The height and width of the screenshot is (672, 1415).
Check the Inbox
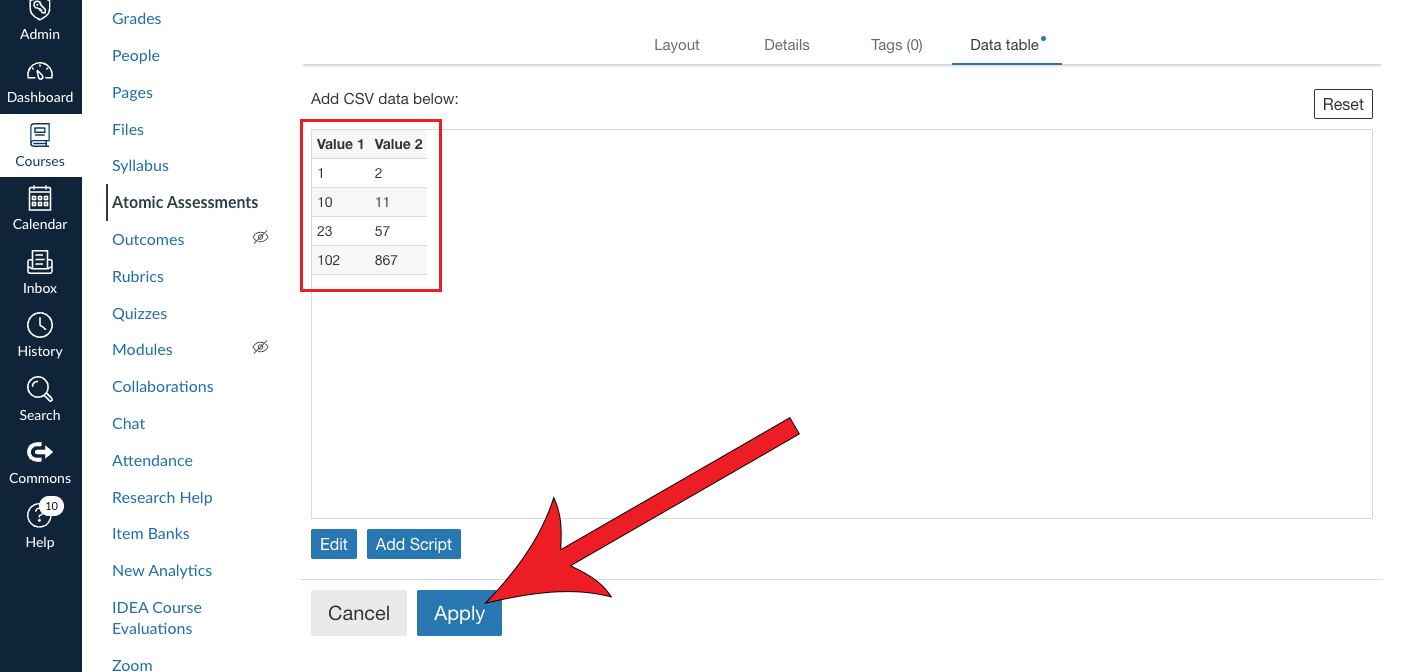(x=40, y=270)
